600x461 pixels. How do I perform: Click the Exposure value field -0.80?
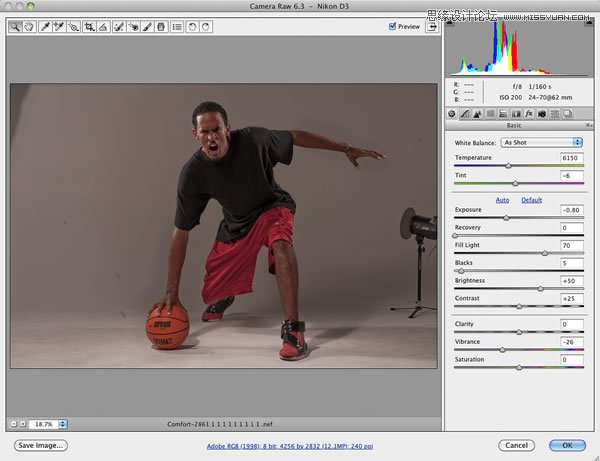pyautogui.click(x=572, y=210)
